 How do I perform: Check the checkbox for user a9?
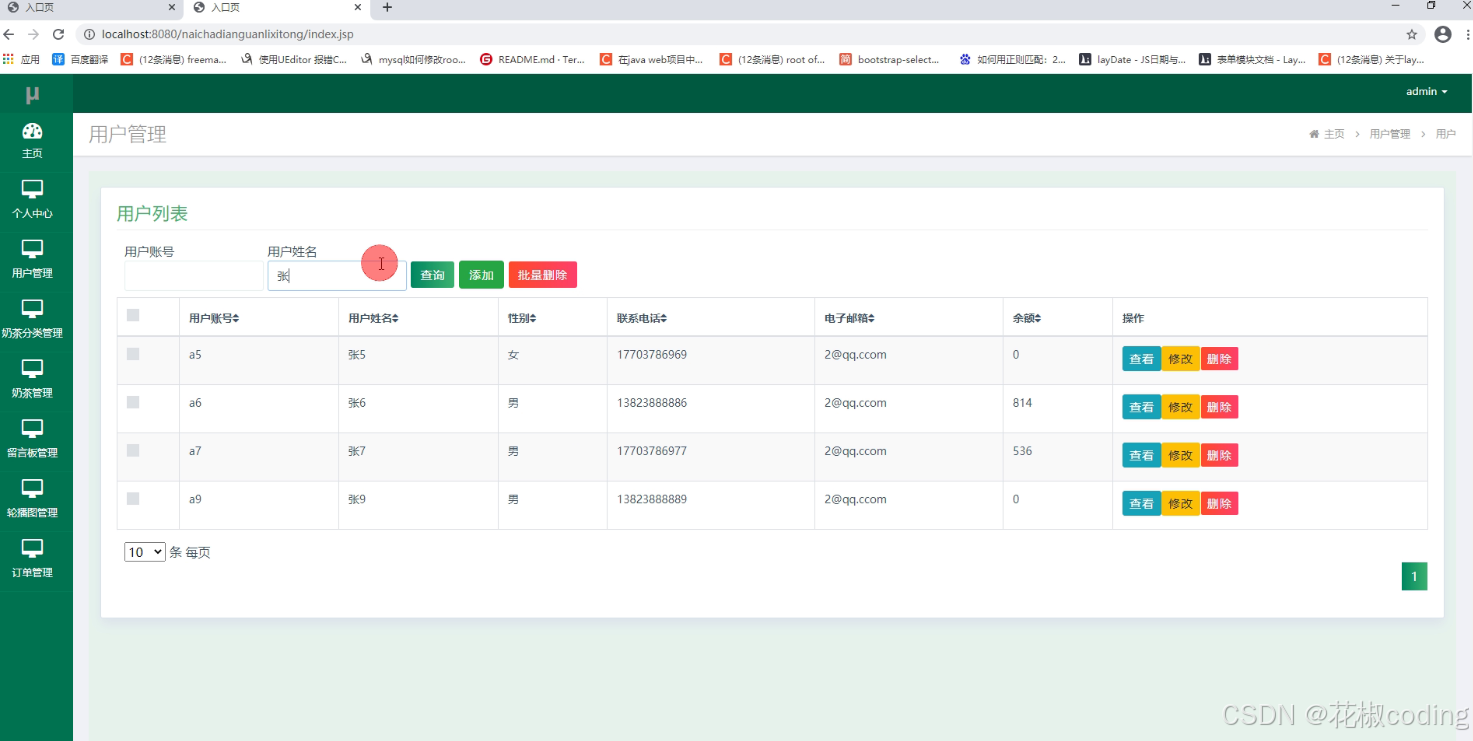coord(133,498)
